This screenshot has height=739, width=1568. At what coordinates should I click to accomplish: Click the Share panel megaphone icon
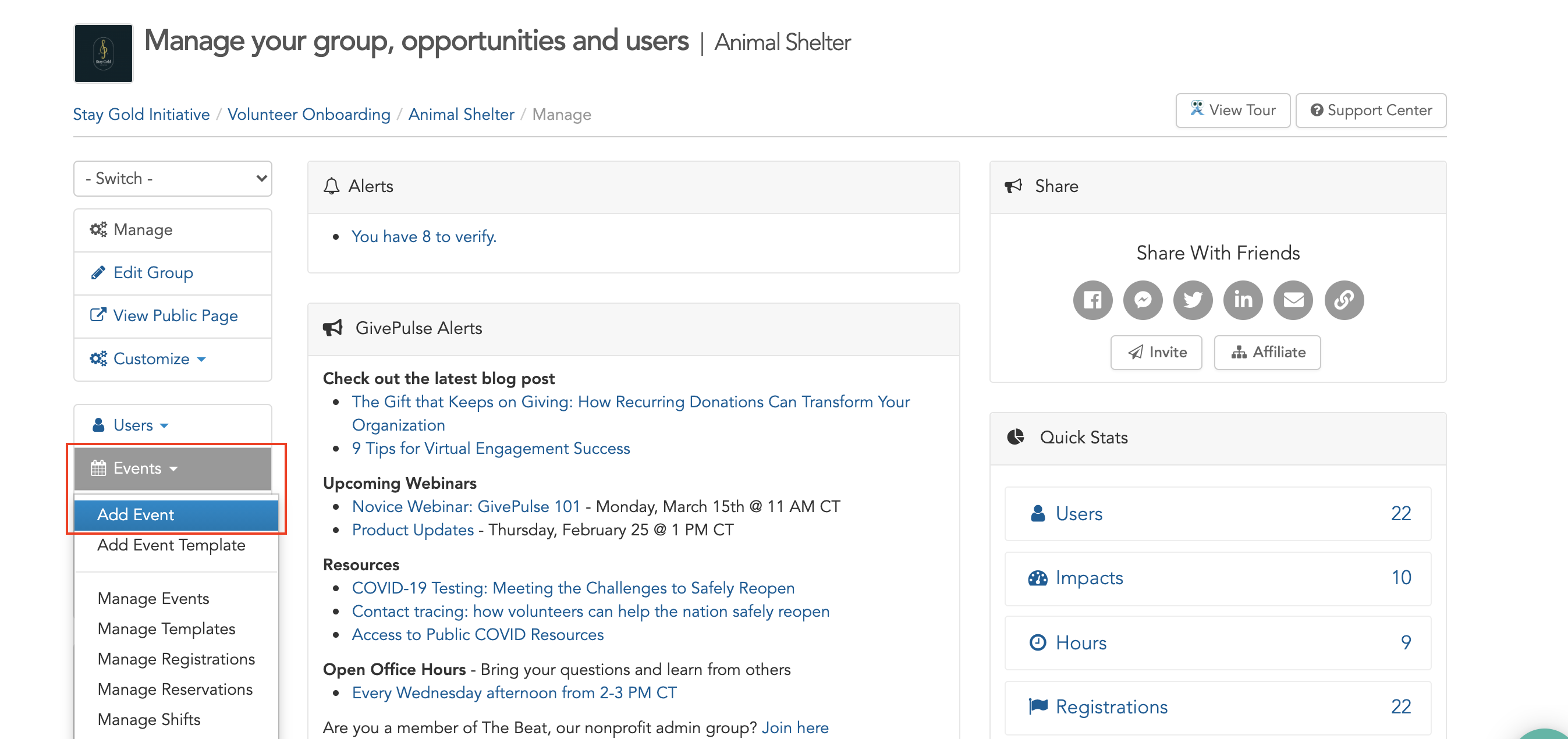pos(1013,186)
